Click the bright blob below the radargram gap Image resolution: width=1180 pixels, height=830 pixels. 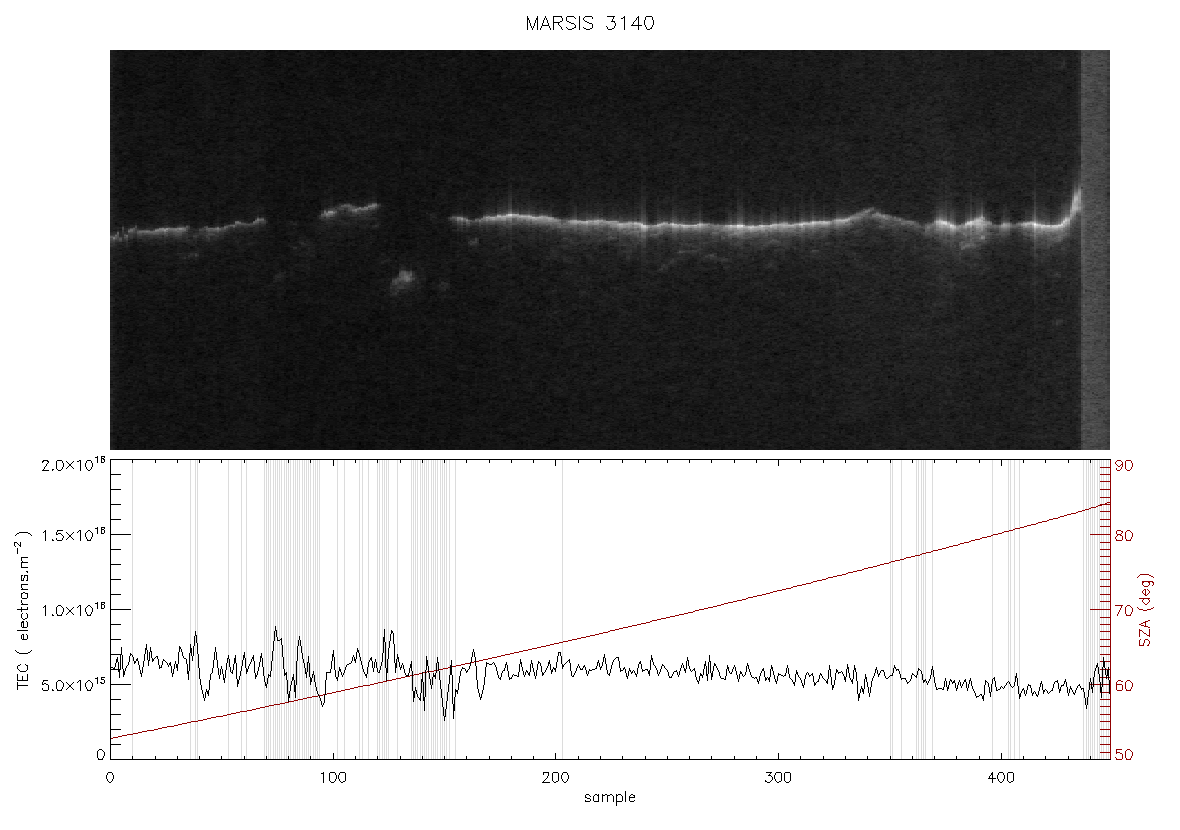[404, 281]
